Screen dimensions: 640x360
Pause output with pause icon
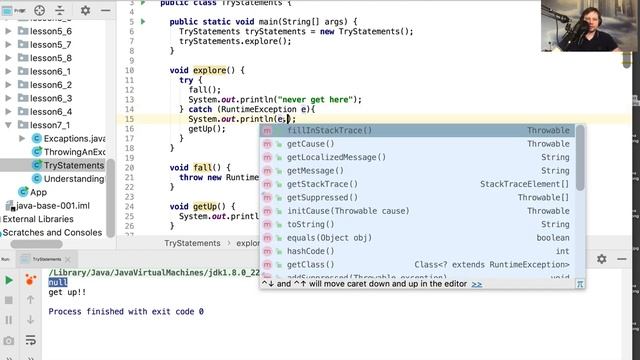(9, 320)
